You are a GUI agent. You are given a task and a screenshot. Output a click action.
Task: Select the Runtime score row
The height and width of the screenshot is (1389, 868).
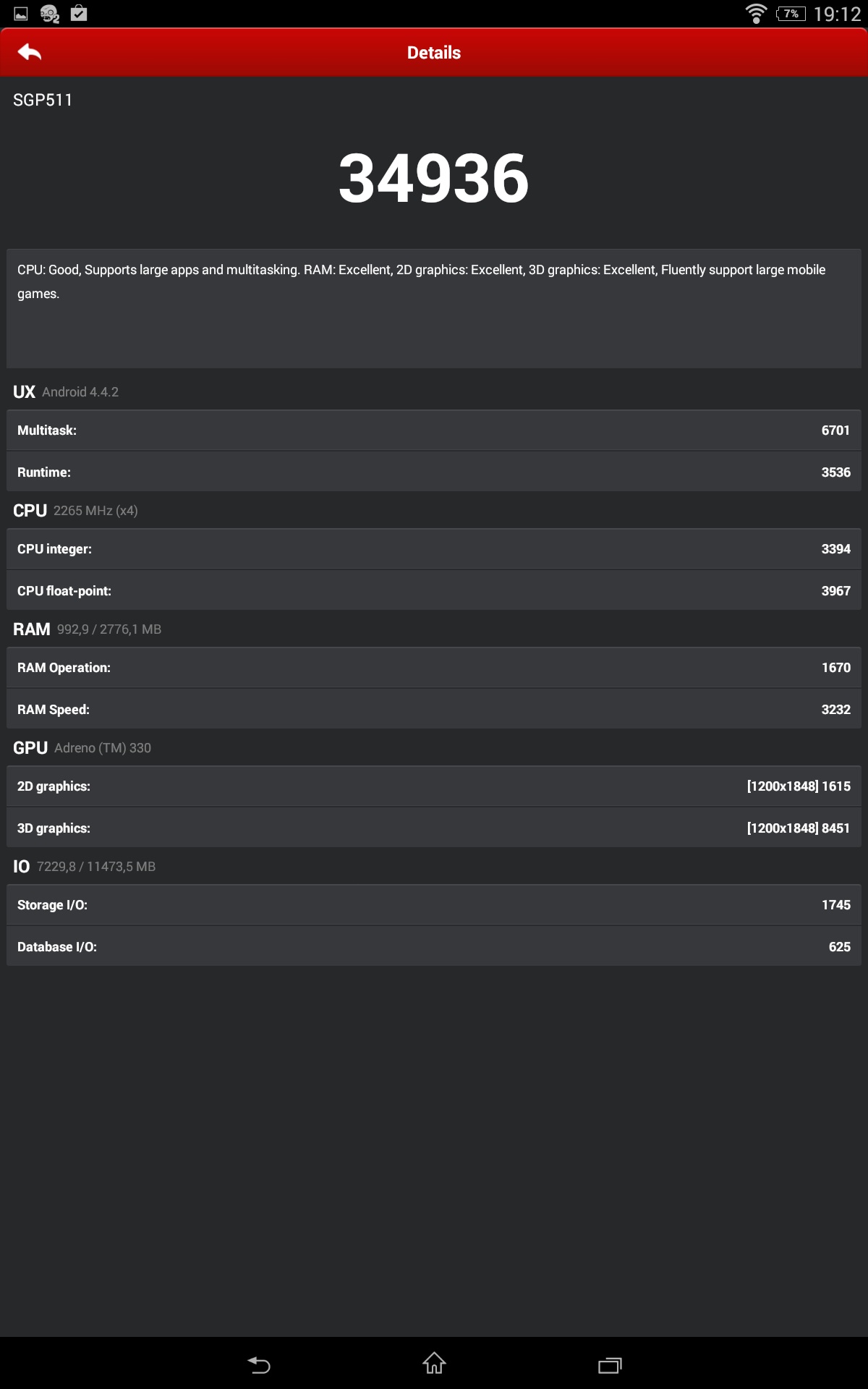[x=434, y=472]
